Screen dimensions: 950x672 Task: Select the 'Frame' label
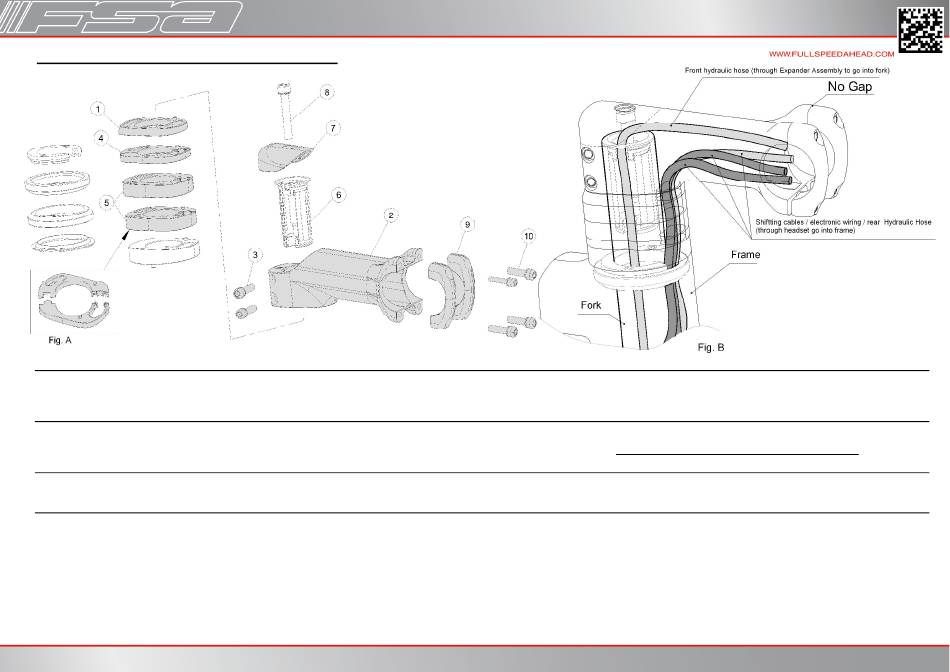[745, 254]
